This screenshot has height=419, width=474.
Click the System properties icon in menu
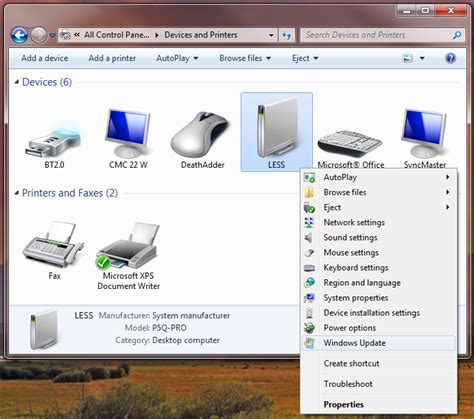pyautogui.click(x=309, y=298)
